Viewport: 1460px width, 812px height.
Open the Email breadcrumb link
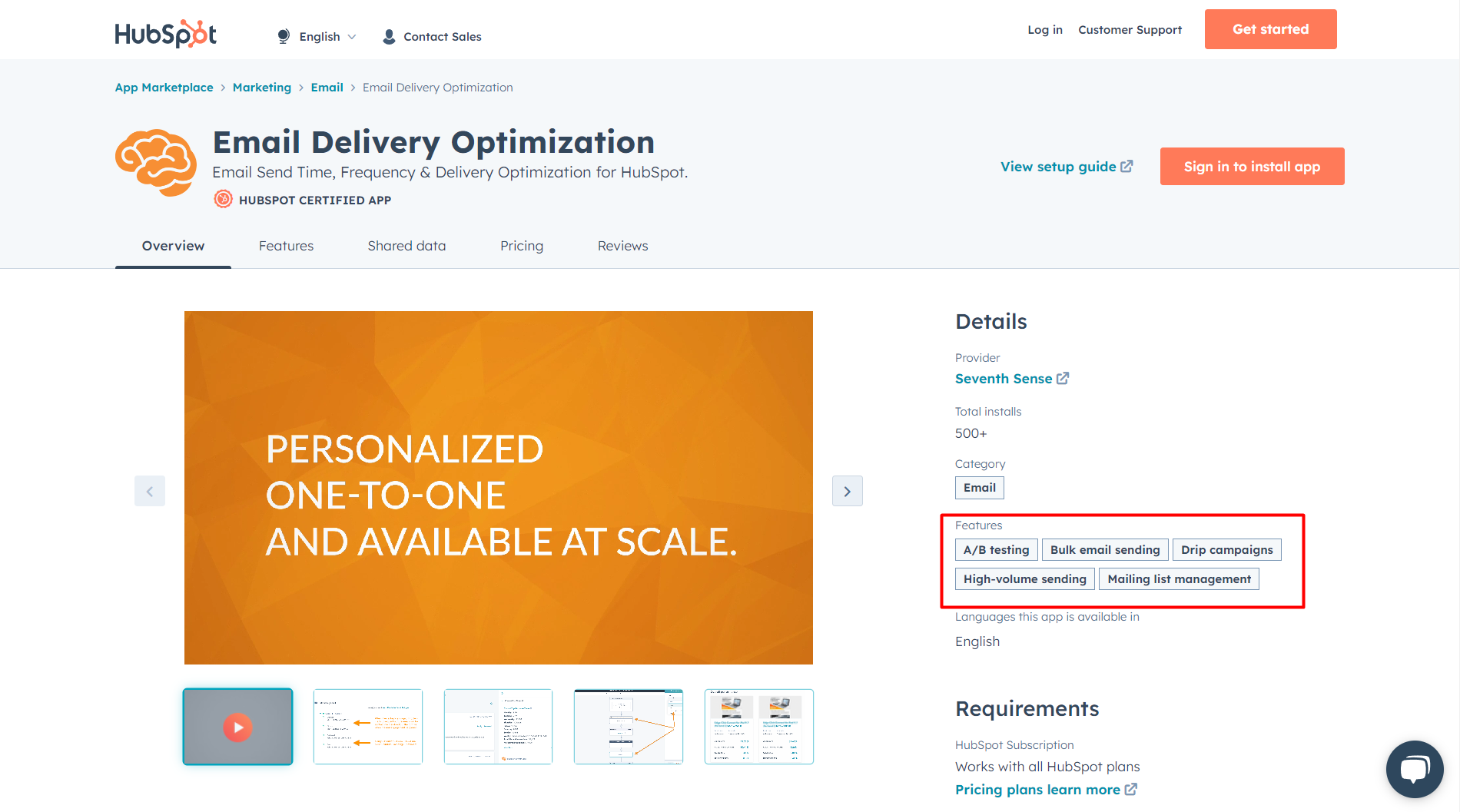coord(327,88)
